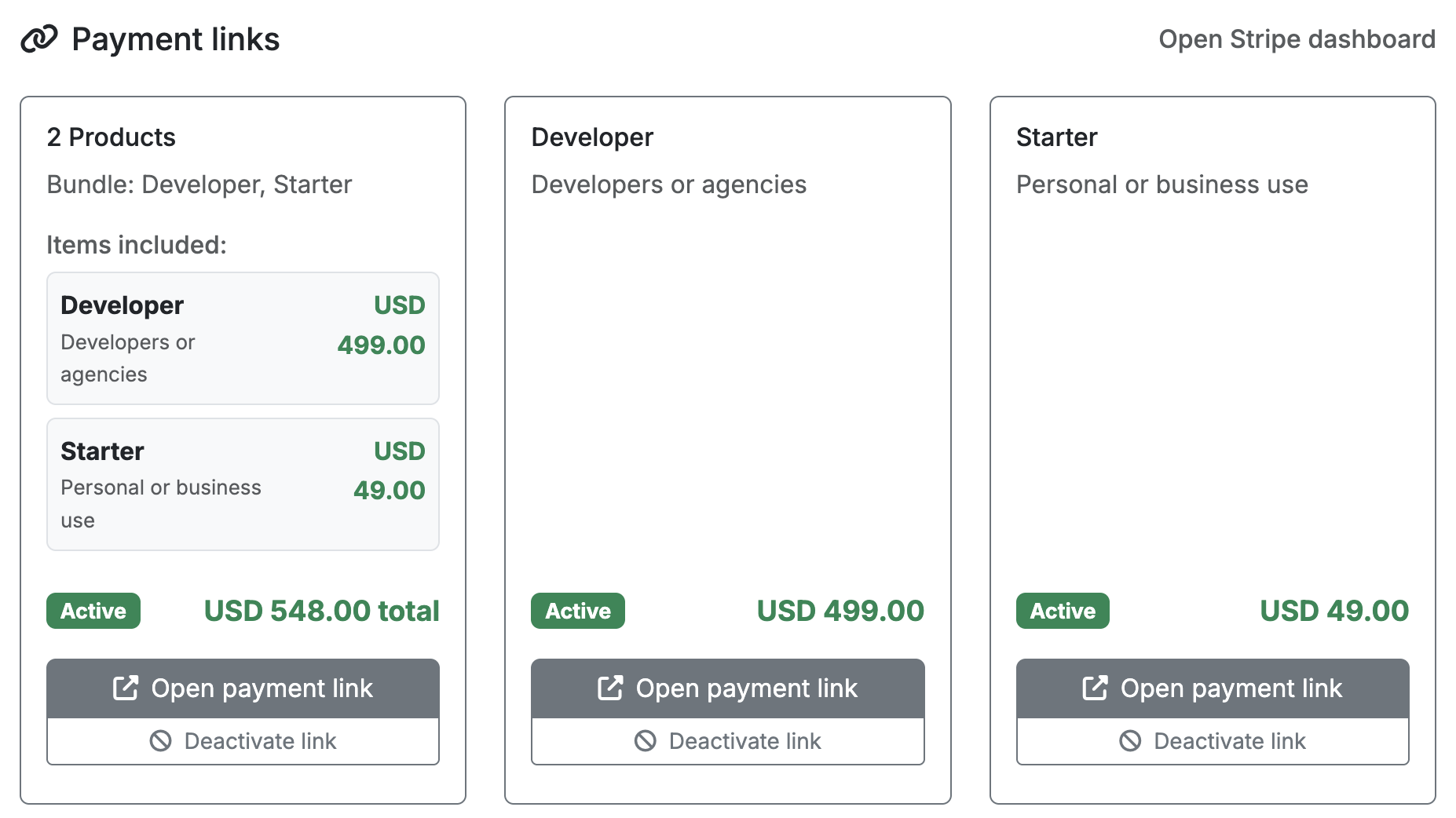Click the 2 Products card title
The height and width of the screenshot is (818, 1456).
click(111, 137)
